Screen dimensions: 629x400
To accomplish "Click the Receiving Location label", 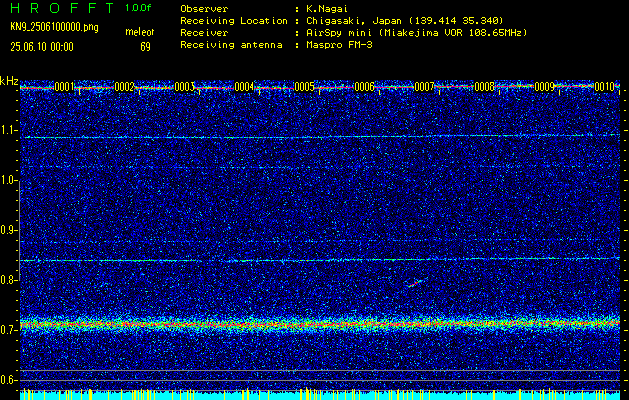I will coord(234,20).
